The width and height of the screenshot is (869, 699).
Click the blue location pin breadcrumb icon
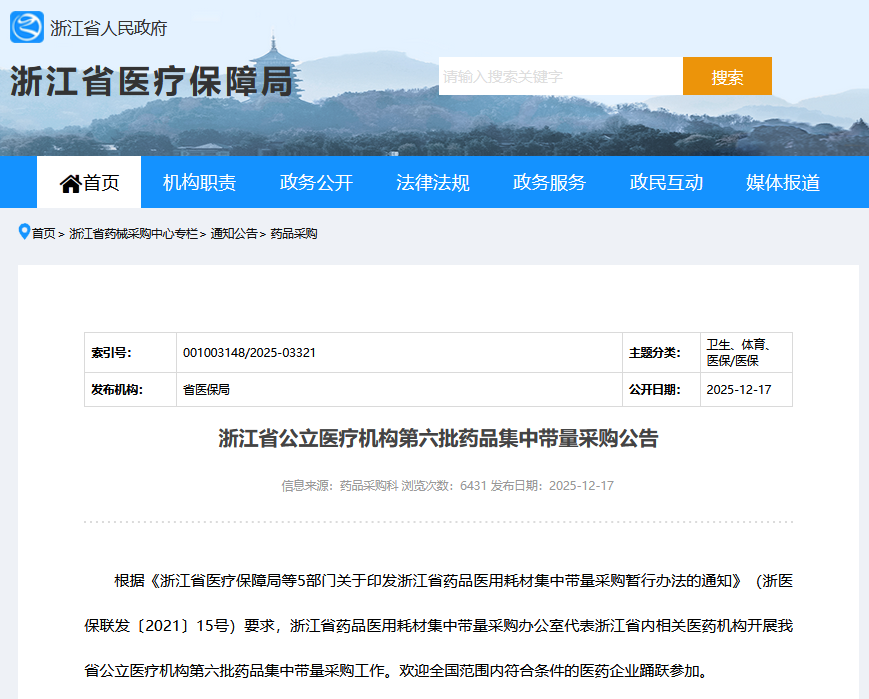(x=24, y=232)
